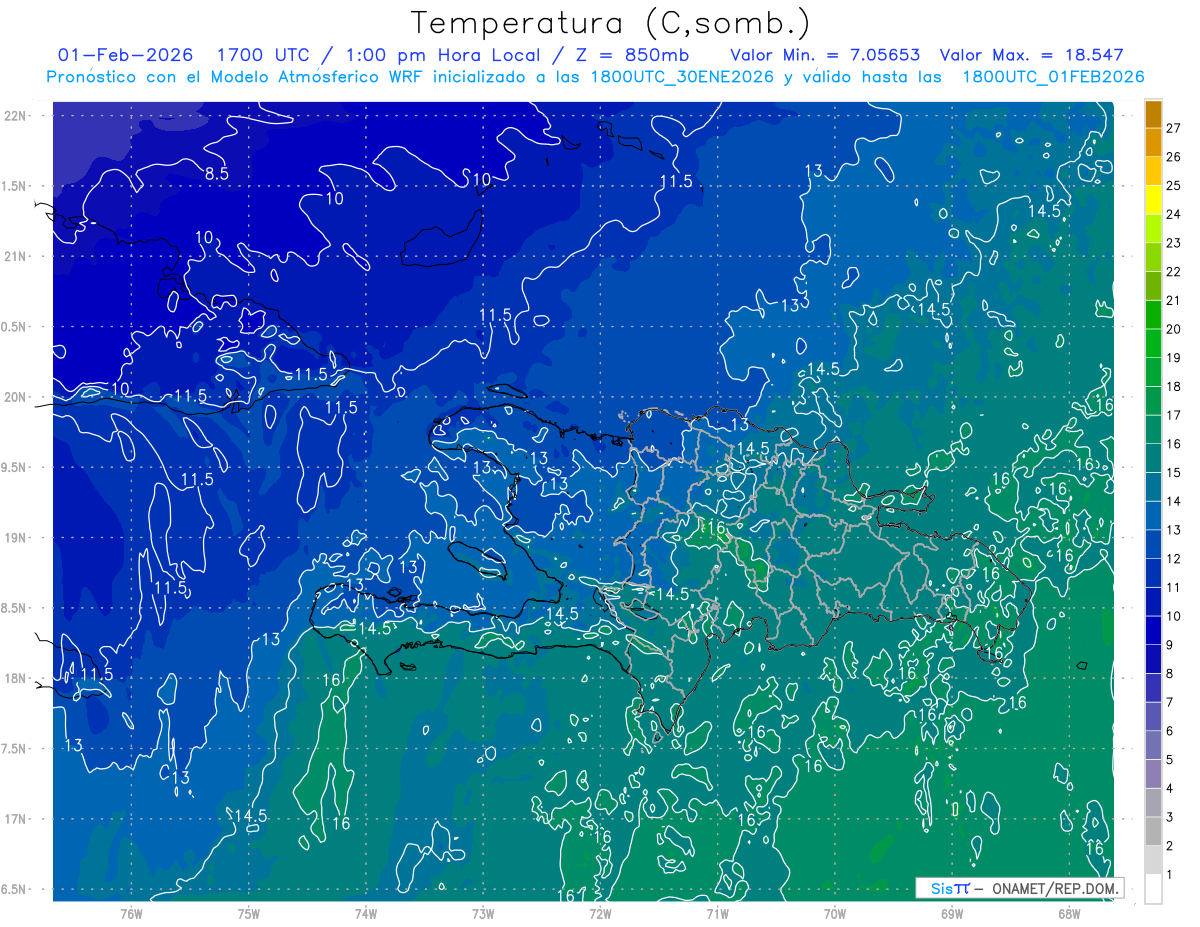Click the 70W longitude axis label
1200x927 pixels.
835,913
